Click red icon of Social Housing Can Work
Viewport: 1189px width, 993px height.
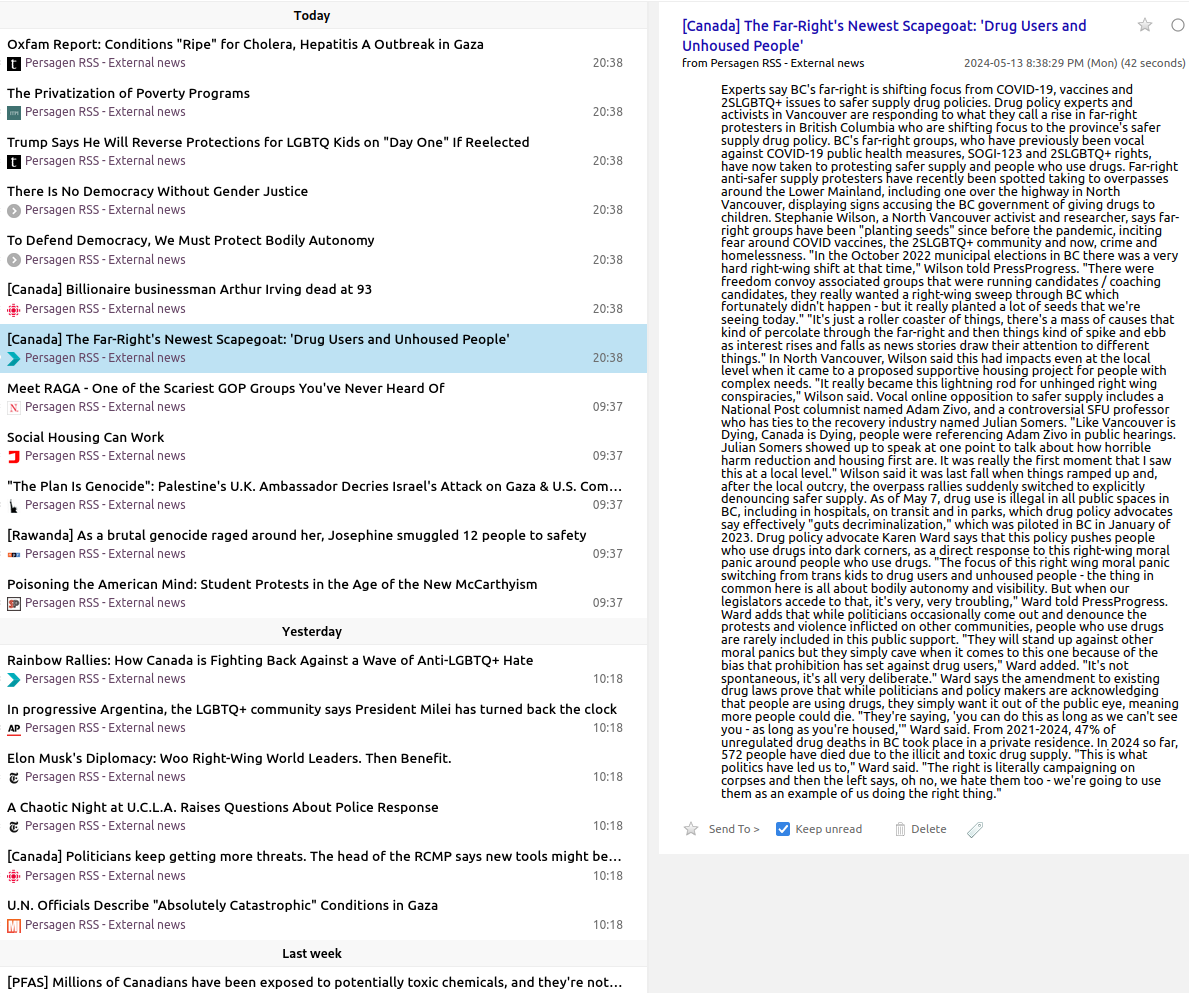click(14, 456)
